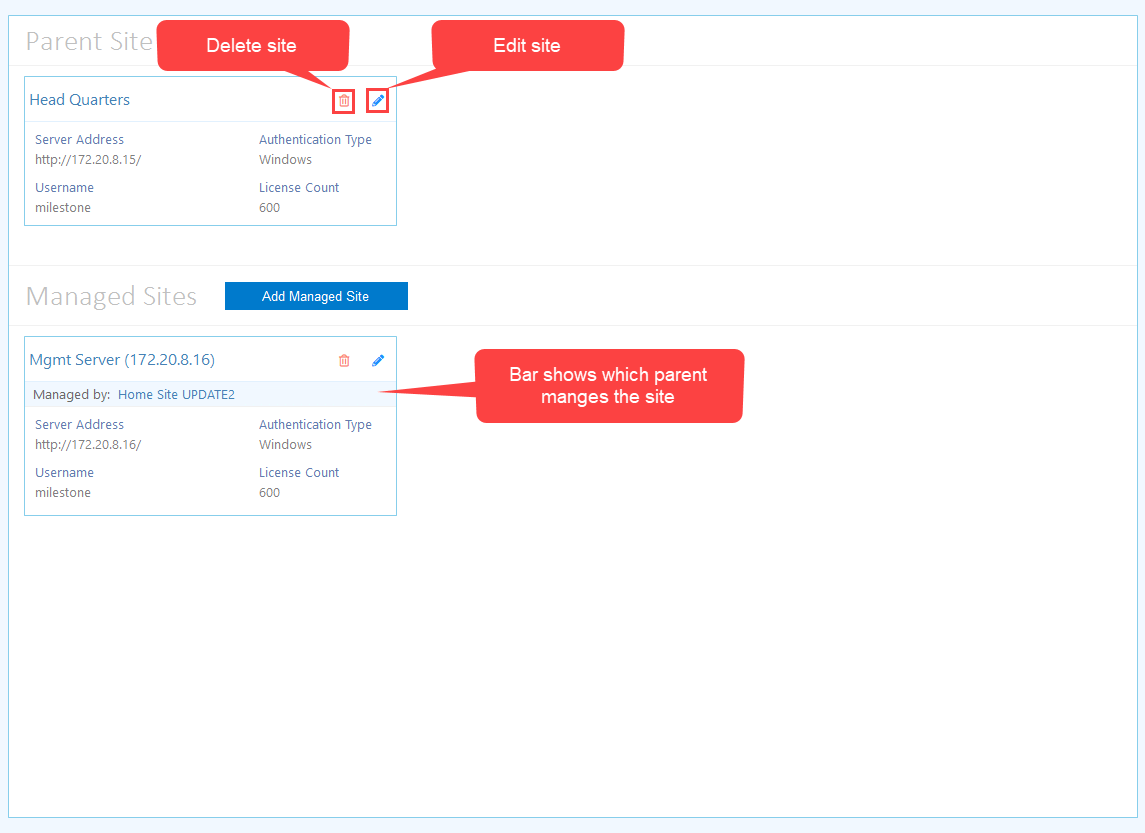The width and height of the screenshot is (1145, 833).
Task: Select the http://172.20.8.15/ server address
Action: pyautogui.click(x=88, y=160)
